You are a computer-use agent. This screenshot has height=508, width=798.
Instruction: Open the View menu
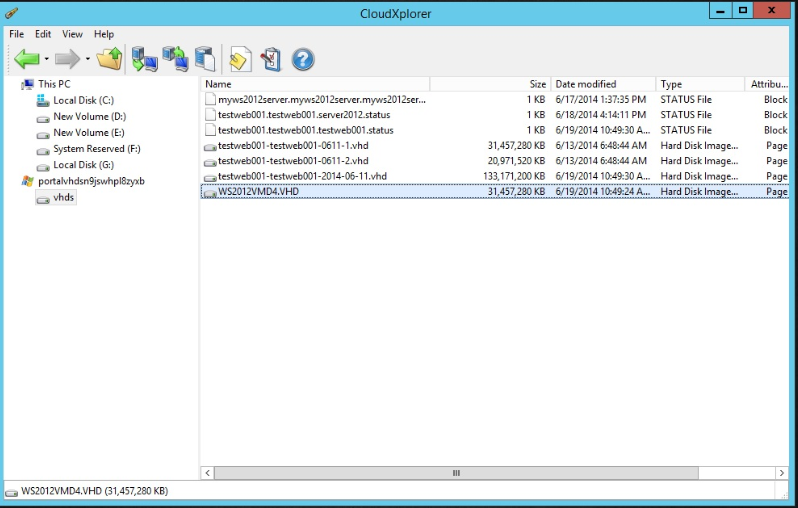coord(72,34)
